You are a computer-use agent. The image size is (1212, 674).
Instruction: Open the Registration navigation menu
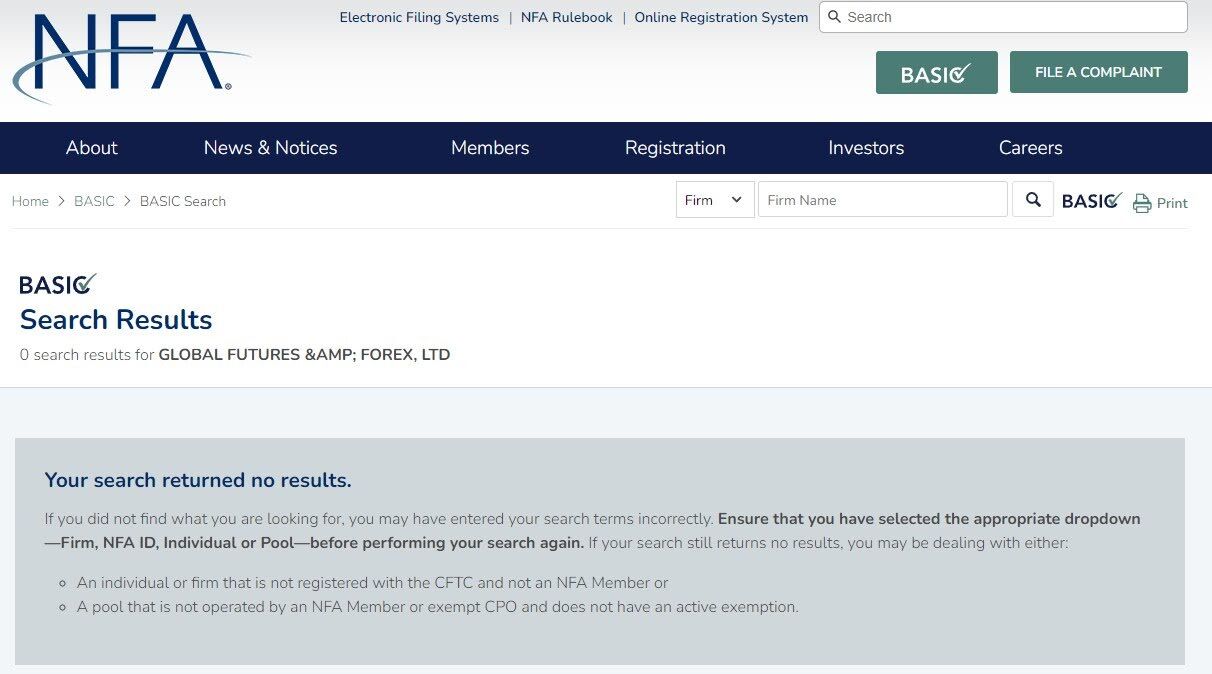point(675,148)
